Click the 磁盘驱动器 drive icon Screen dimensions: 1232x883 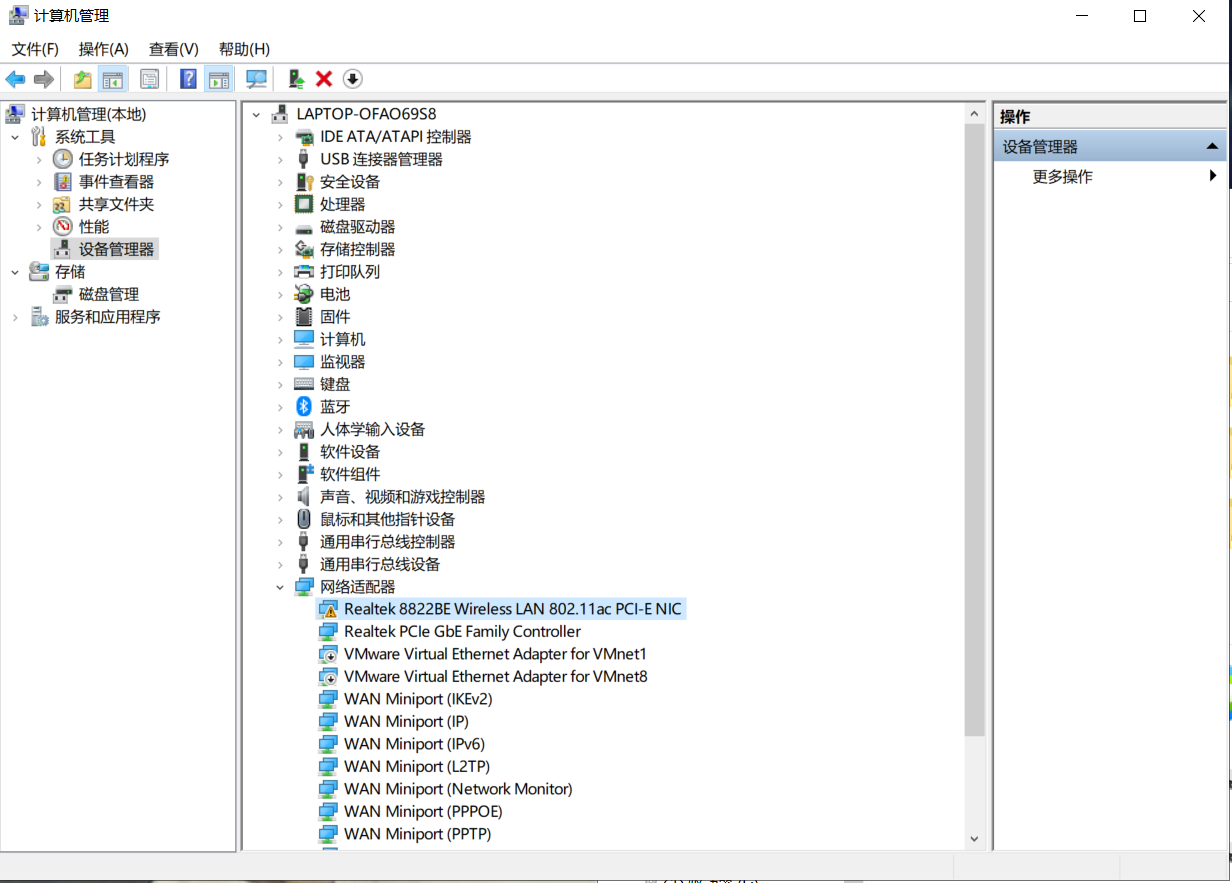(x=304, y=227)
